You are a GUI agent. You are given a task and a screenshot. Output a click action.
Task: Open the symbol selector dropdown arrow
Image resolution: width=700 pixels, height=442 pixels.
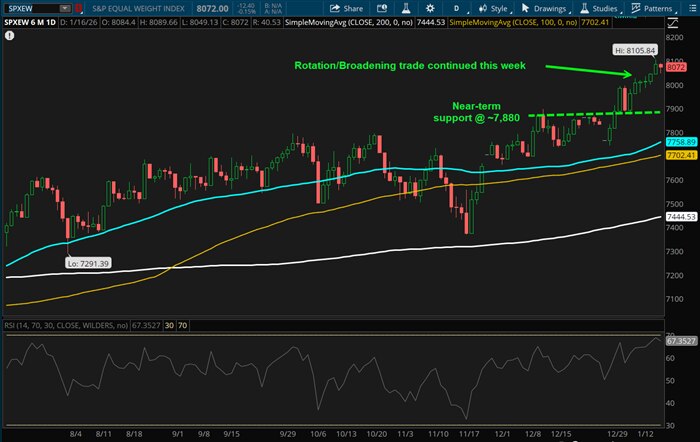[65, 8]
